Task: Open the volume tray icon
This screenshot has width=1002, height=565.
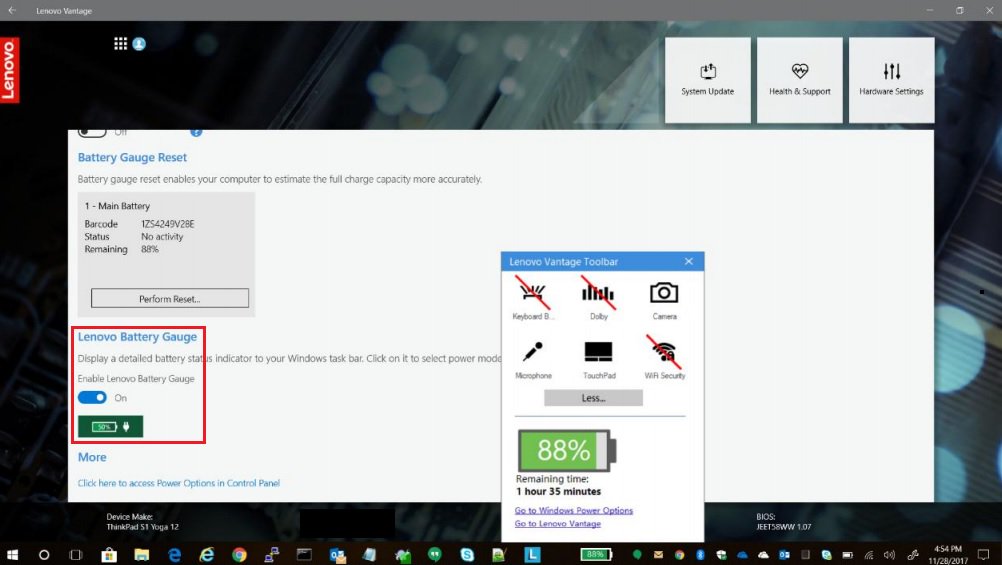Action: click(889, 554)
